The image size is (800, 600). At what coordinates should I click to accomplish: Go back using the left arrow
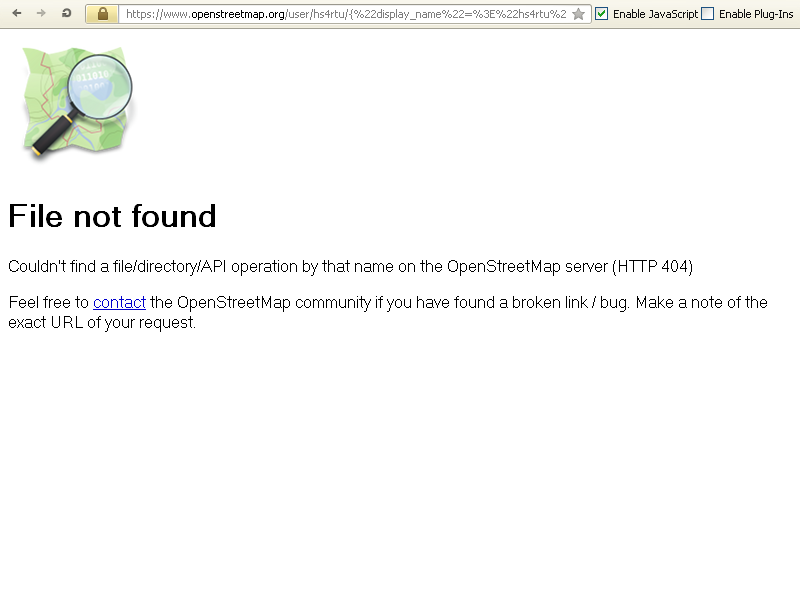pyautogui.click(x=17, y=13)
